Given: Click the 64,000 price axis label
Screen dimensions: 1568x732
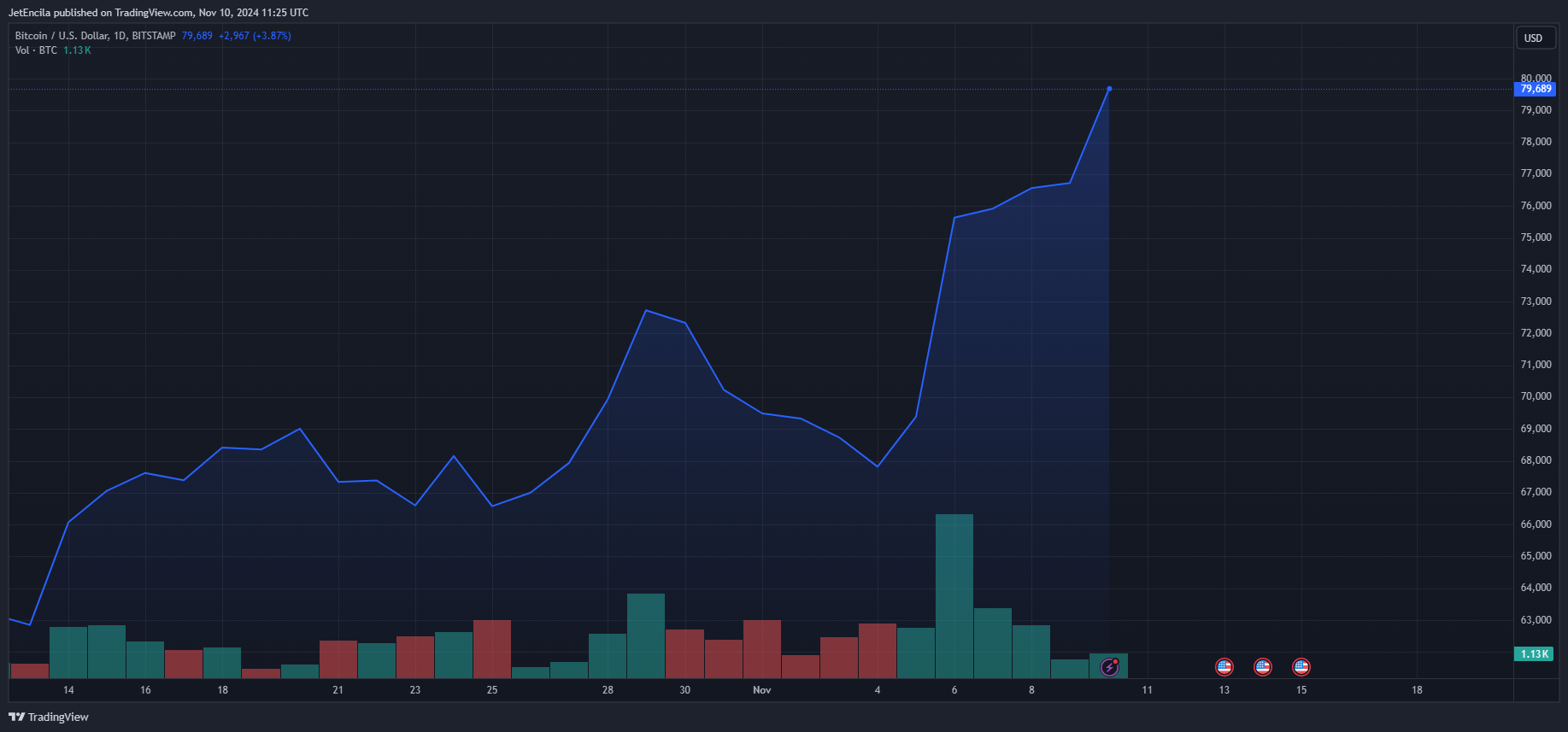Looking at the screenshot, I should tap(1536, 588).
